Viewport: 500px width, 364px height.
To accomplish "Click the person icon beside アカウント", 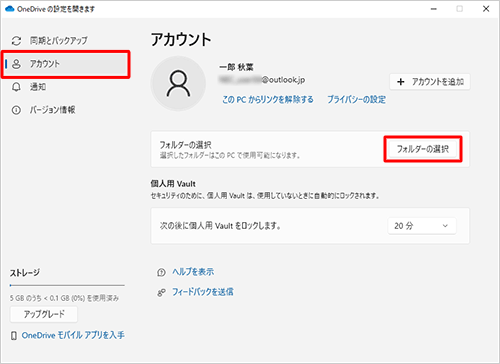I will 16,64.
